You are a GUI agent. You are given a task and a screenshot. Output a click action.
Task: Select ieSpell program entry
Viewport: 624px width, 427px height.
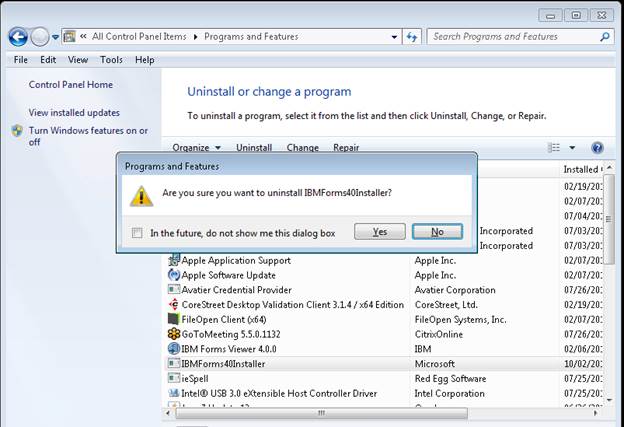pos(195,378)
